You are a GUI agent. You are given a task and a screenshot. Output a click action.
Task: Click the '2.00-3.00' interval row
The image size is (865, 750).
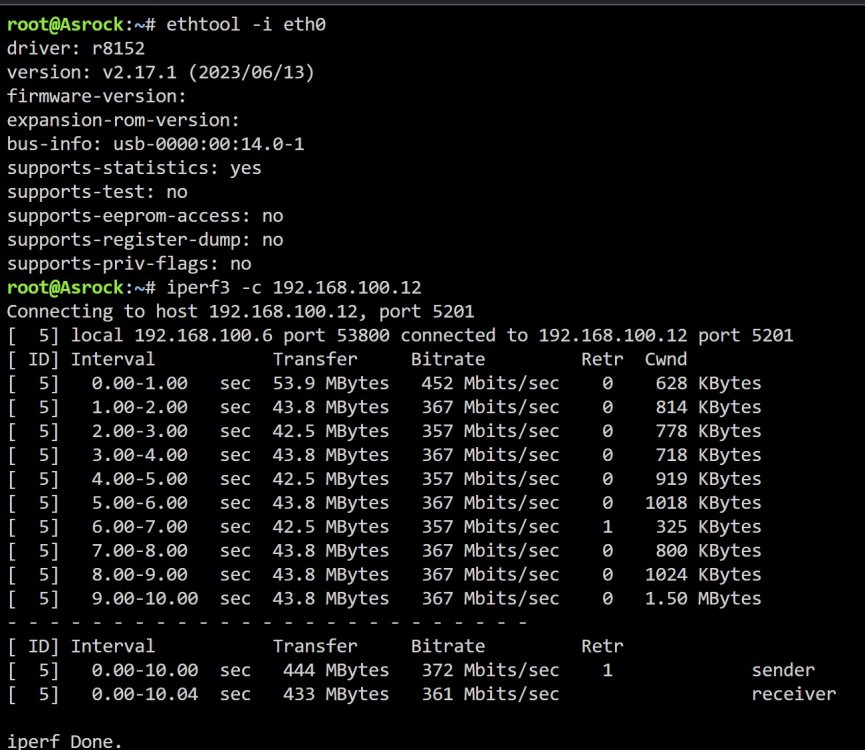pos(385,431)
